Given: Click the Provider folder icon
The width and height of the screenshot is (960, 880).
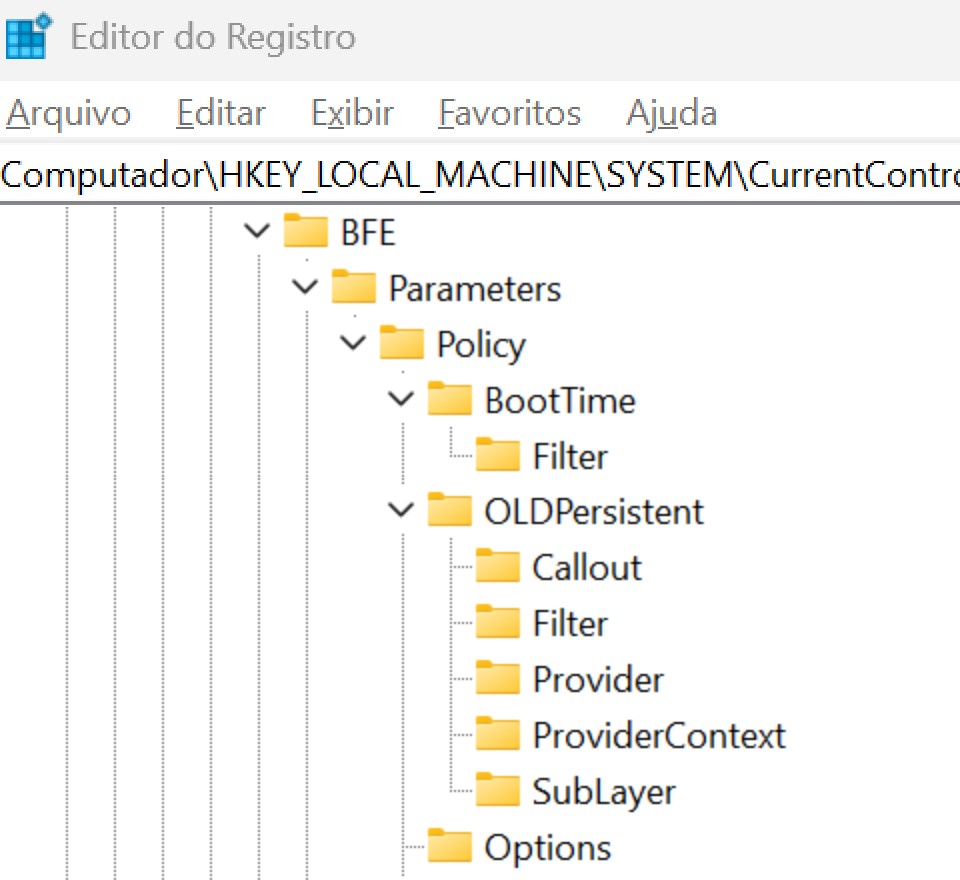Looking at the screenshot, I should pos(498,678).
